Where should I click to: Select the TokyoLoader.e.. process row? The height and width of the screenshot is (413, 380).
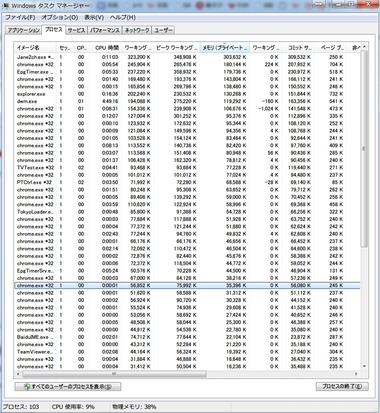pos(187,212)
